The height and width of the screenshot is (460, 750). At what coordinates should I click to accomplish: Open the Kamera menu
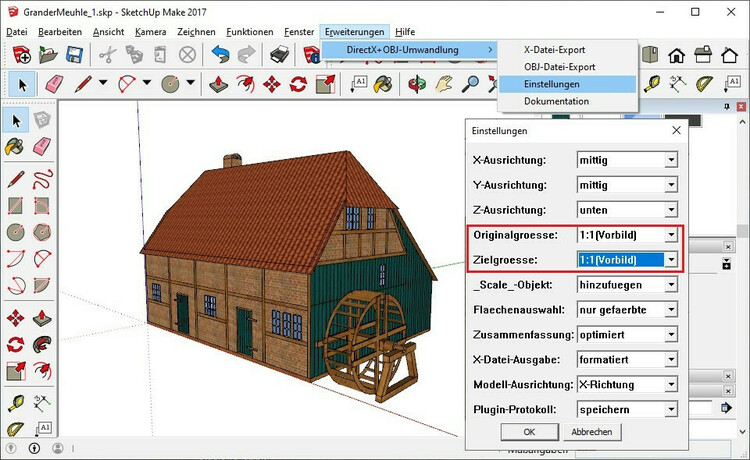(151, 32)
